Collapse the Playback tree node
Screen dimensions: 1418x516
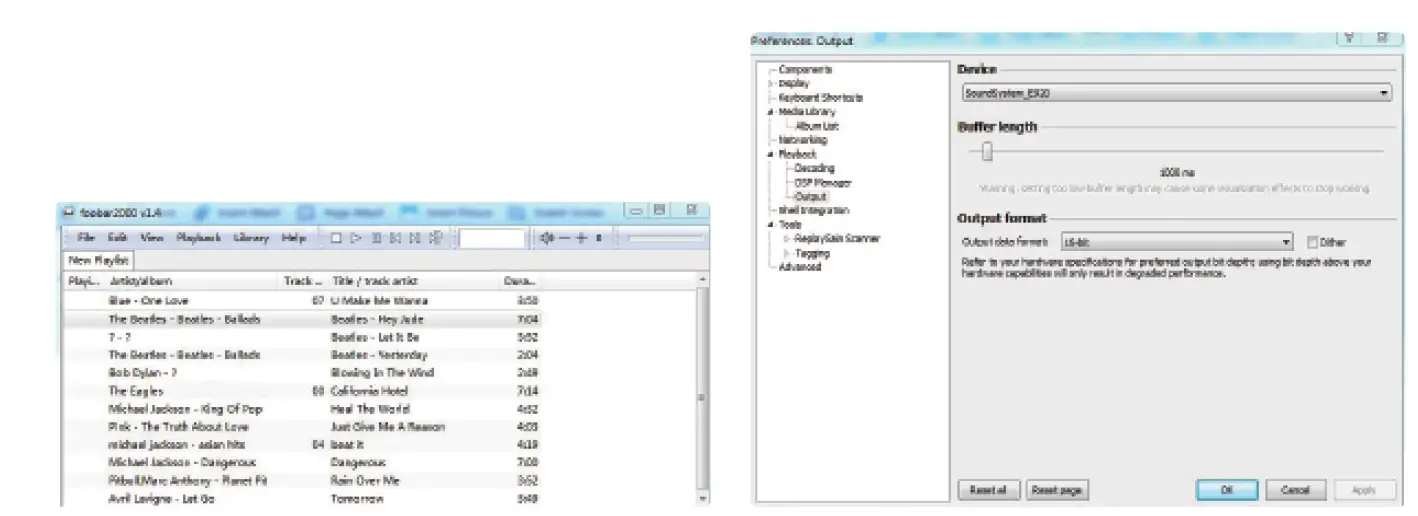771,154
